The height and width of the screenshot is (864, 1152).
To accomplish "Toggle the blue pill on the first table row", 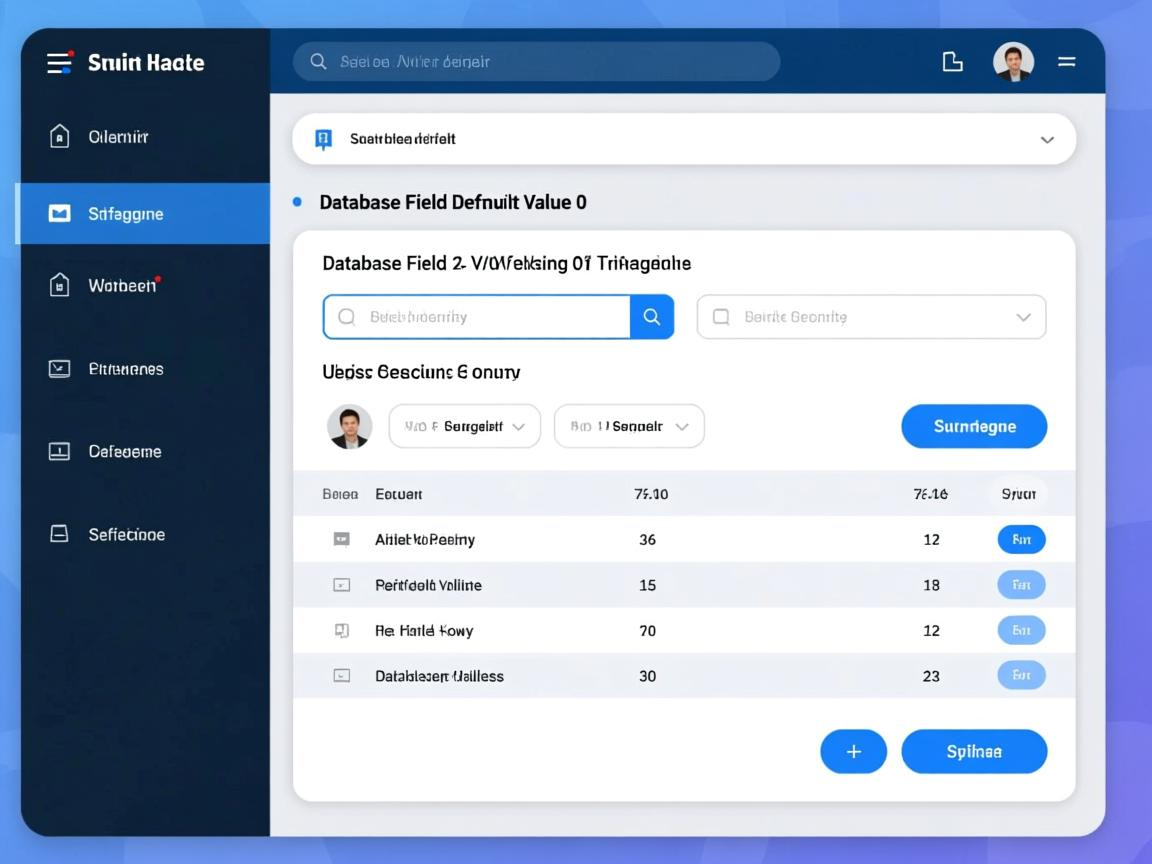I will click(x=1021, y=540).
